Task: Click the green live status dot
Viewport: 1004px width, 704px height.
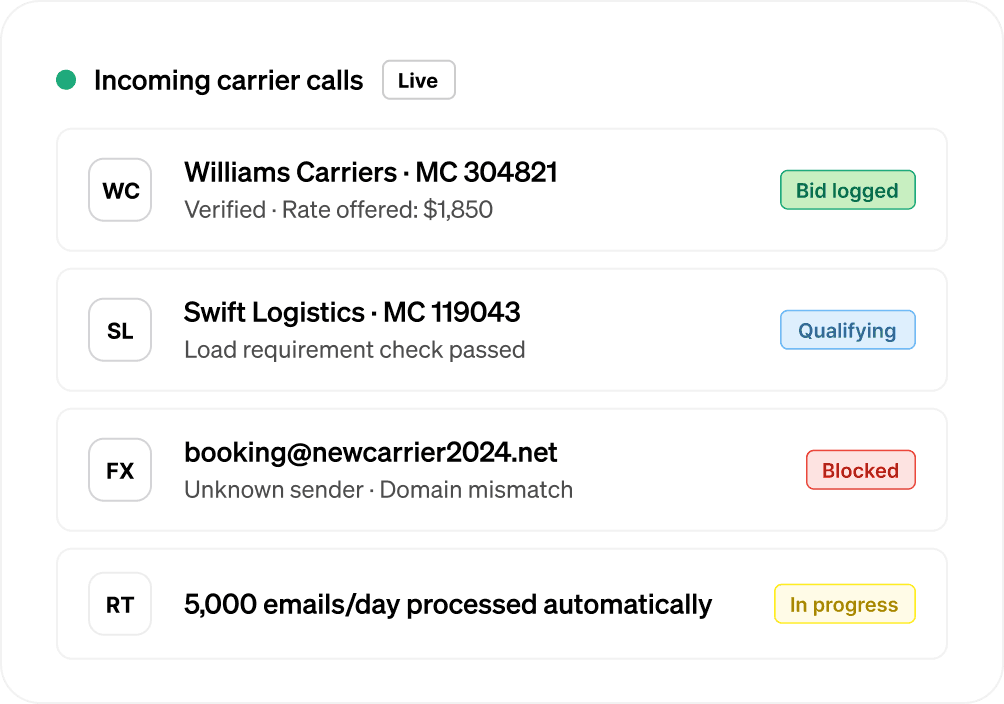Action: pos(66,80)
